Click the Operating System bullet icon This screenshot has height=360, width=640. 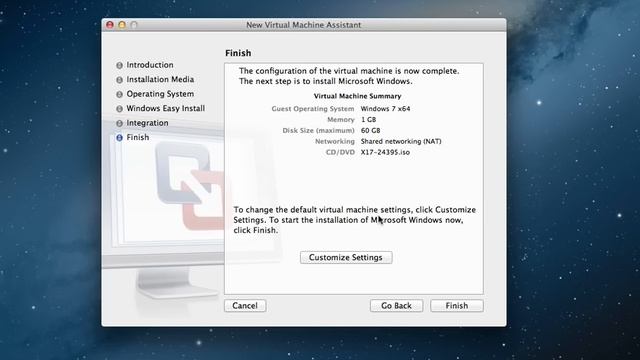point(119,94)
